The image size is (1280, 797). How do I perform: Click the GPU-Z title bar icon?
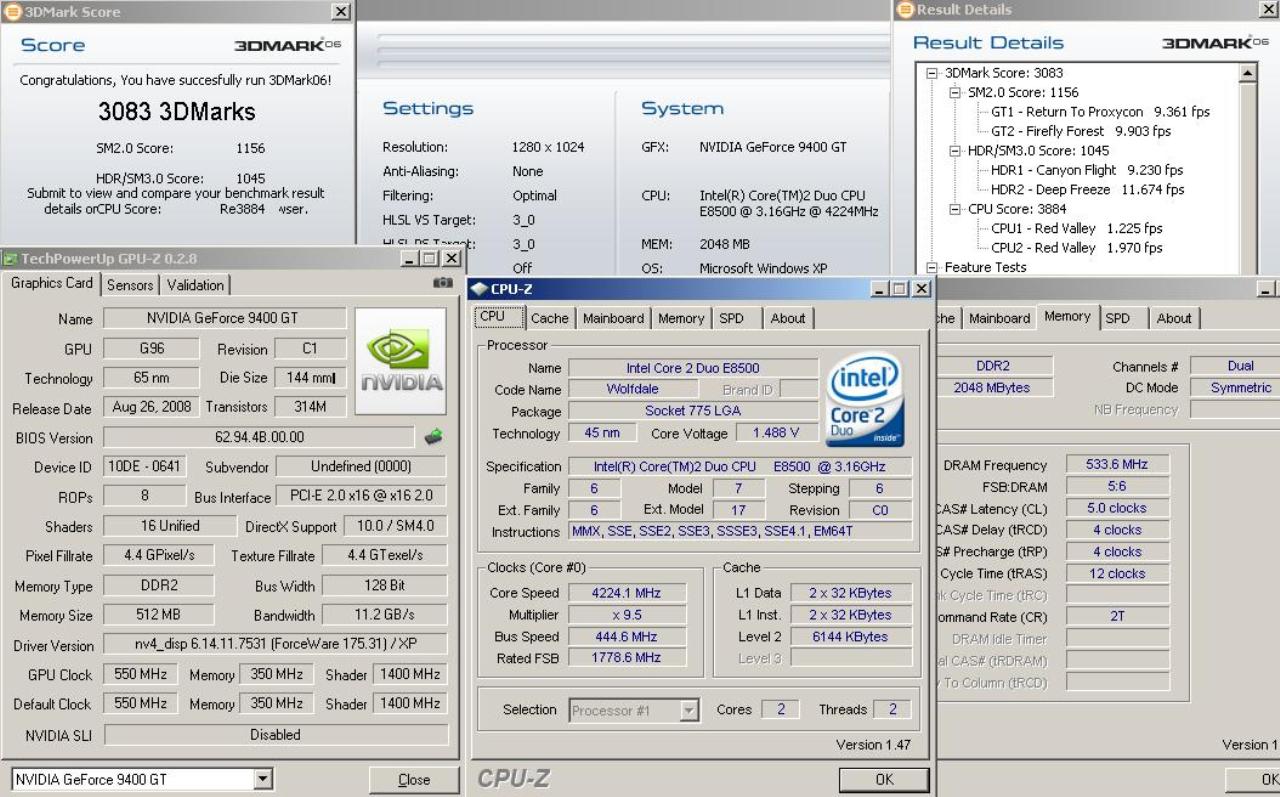11,258
